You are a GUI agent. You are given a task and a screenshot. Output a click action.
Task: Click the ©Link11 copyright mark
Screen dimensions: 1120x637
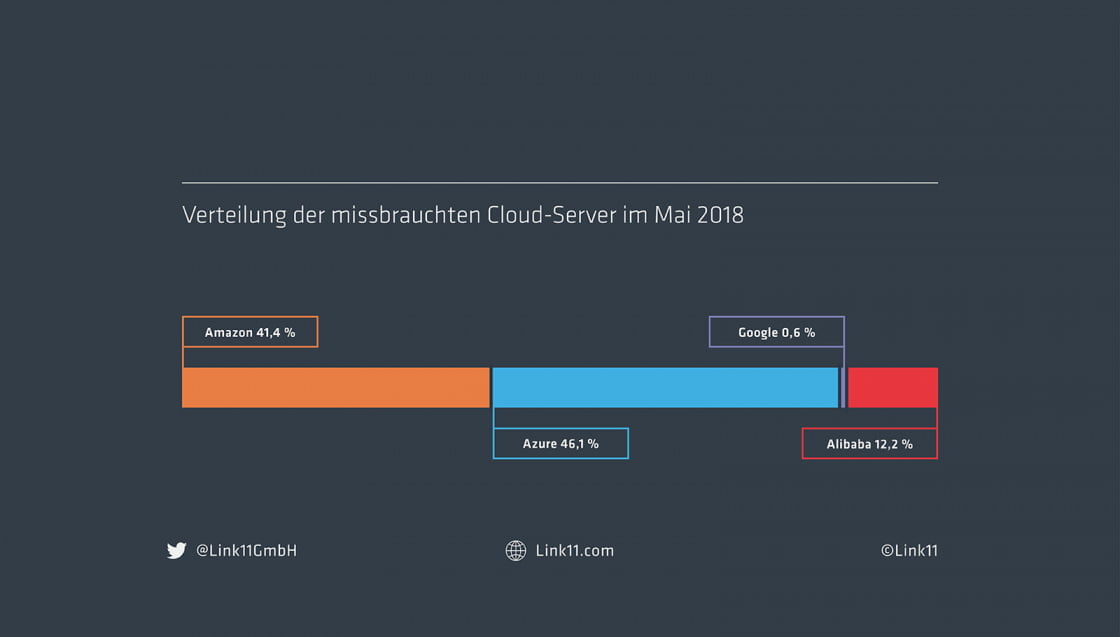910,550
